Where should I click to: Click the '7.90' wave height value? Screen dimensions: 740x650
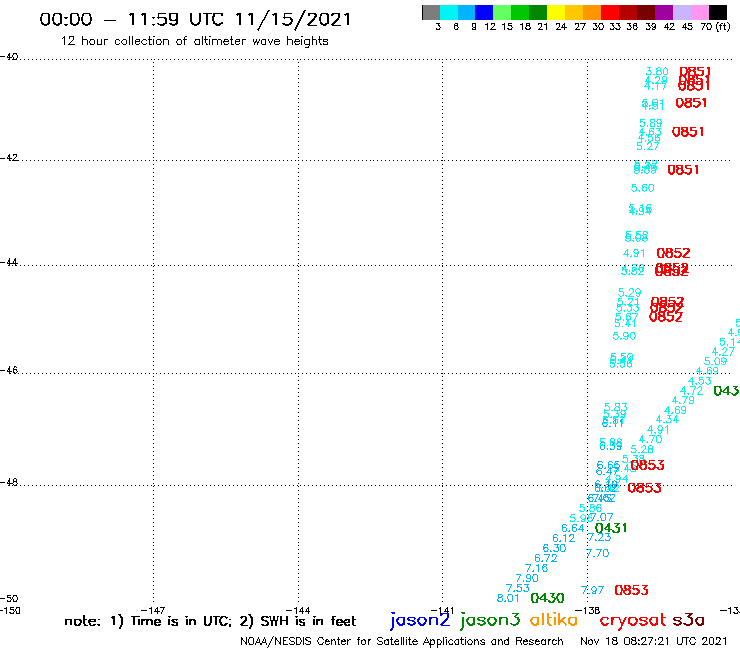(527, 578)
